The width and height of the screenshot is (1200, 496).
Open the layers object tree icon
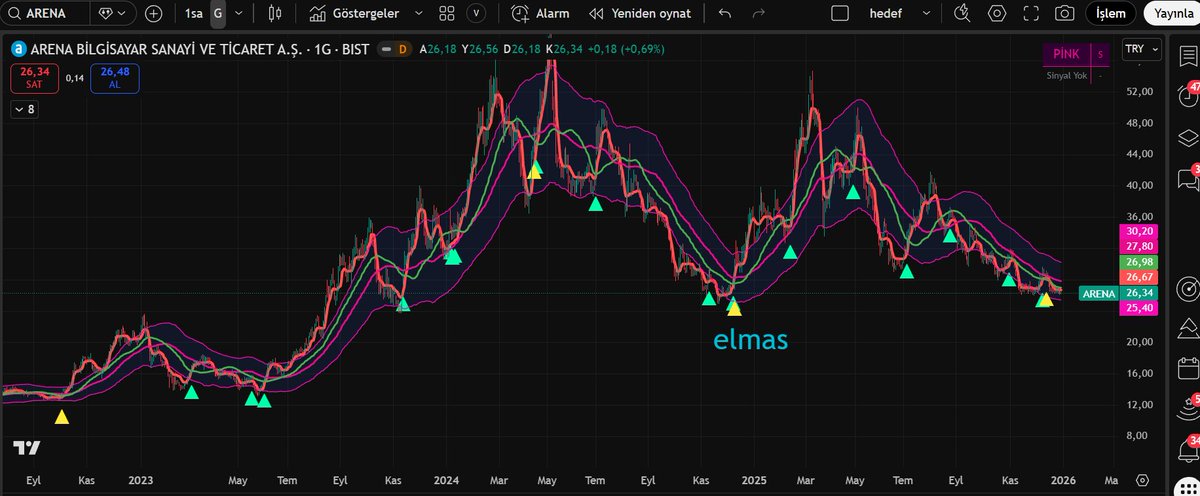click(x=1187, y=137)
